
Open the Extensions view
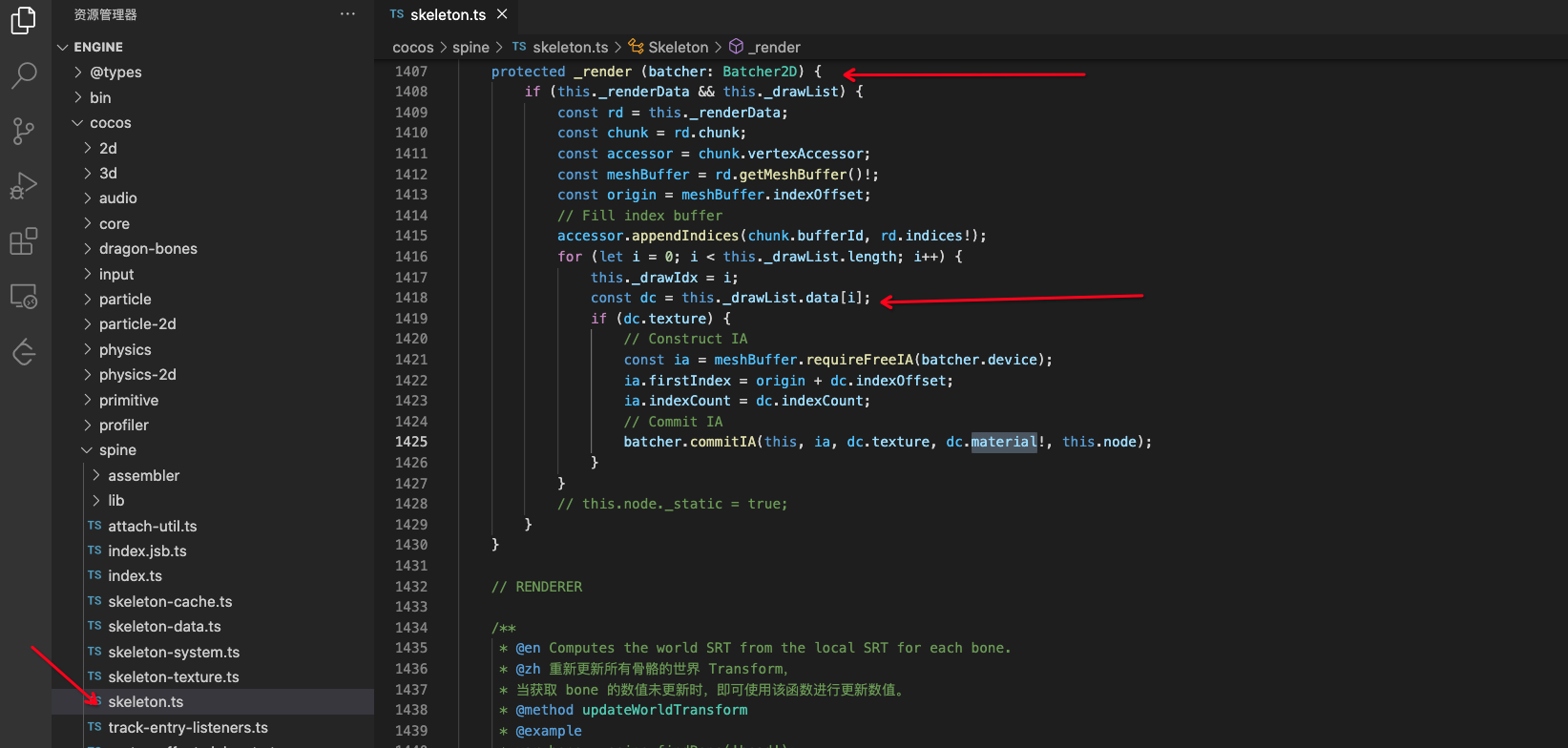[x=24, y=241]
